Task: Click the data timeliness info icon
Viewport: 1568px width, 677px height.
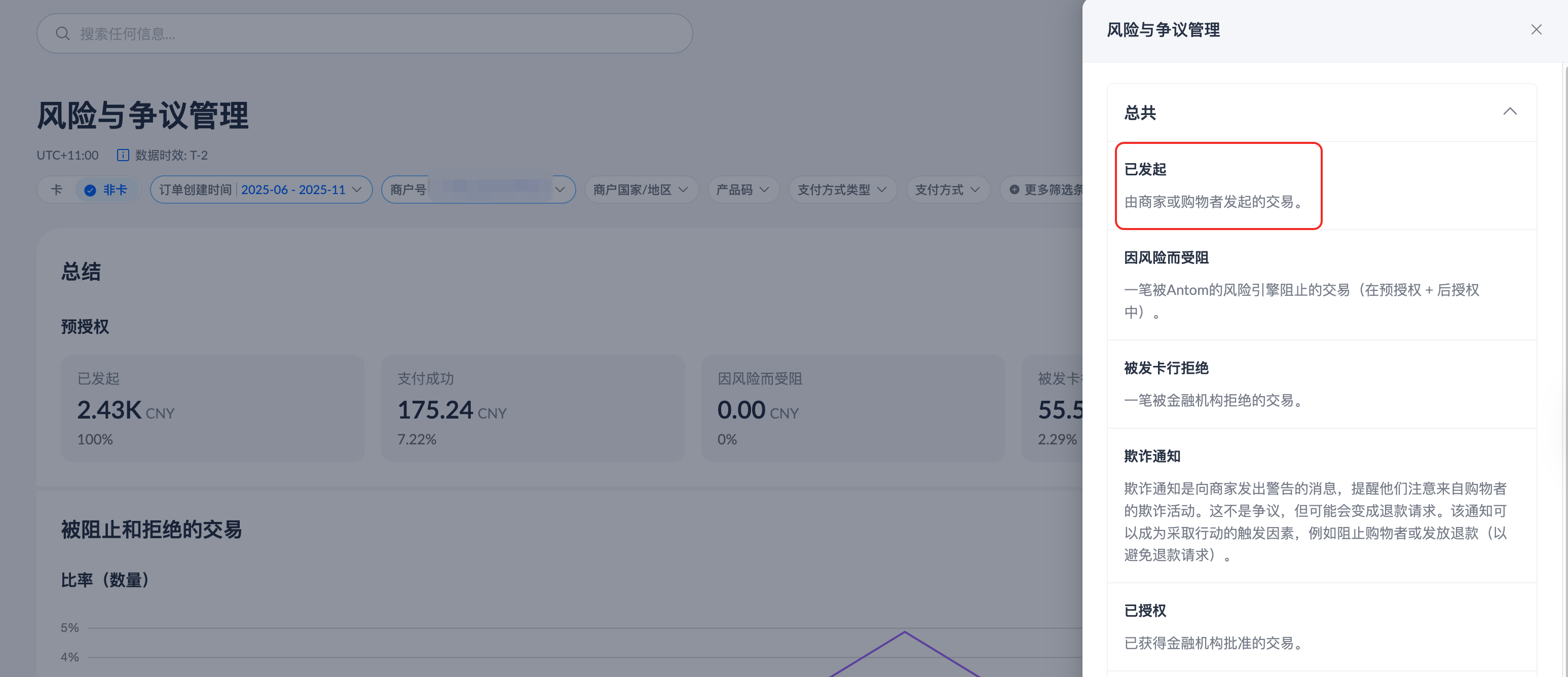Action: click(122, 155)
